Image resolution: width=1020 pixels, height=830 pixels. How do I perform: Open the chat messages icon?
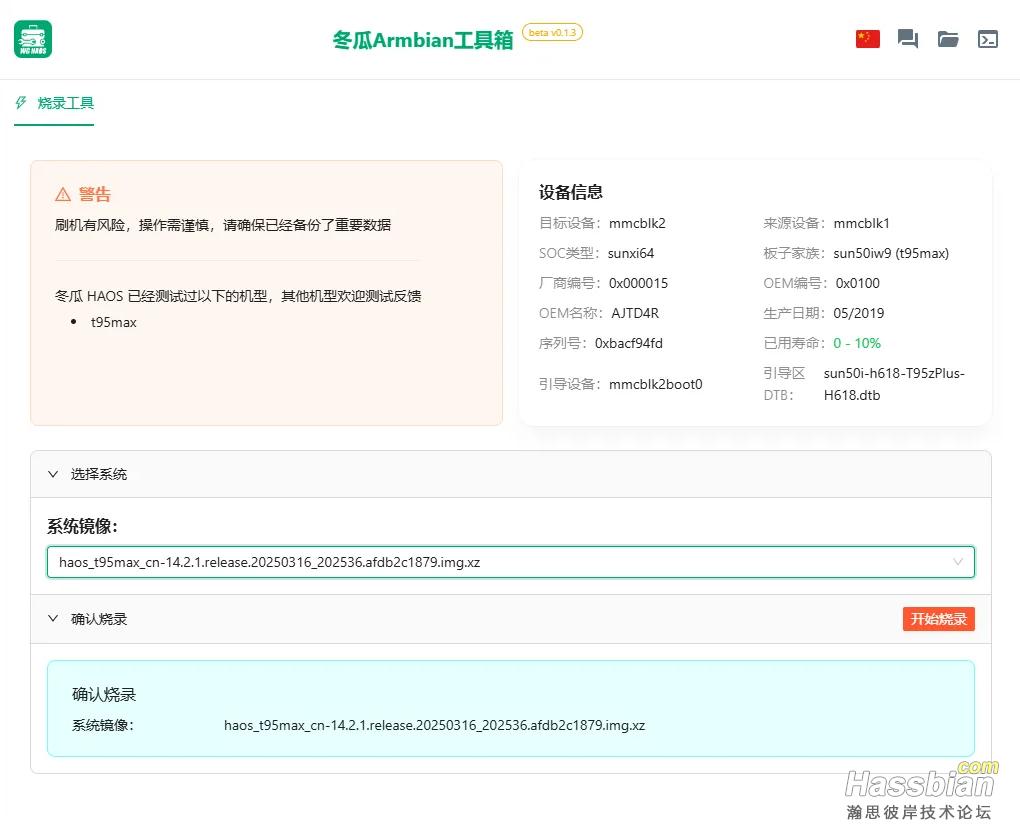coord(907,39)
